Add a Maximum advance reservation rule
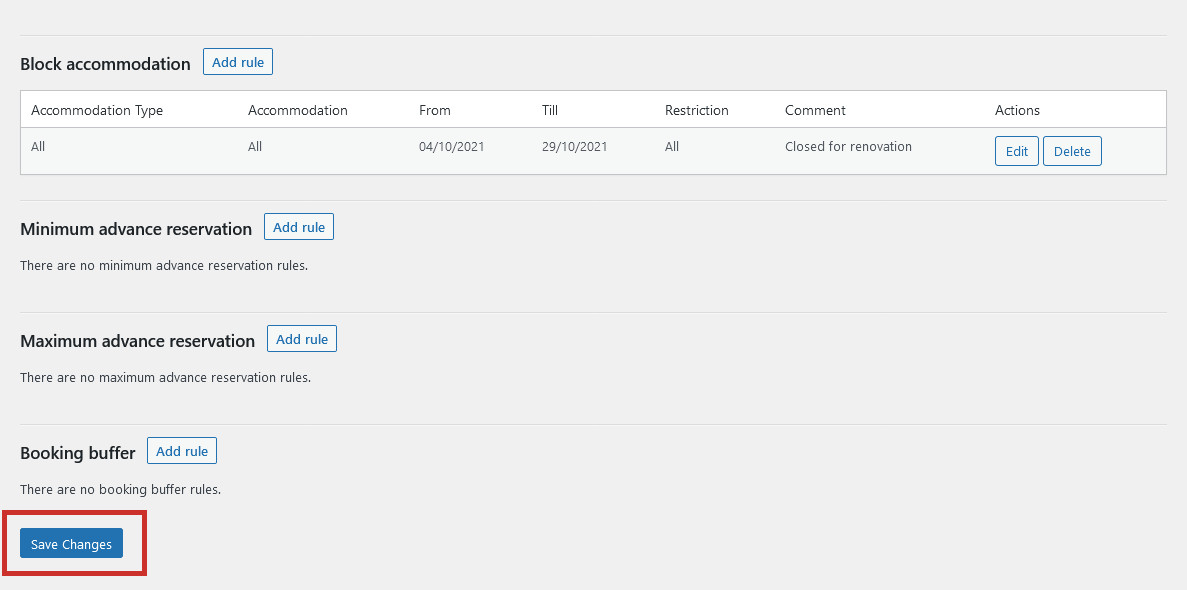 [x=302, y=339]
